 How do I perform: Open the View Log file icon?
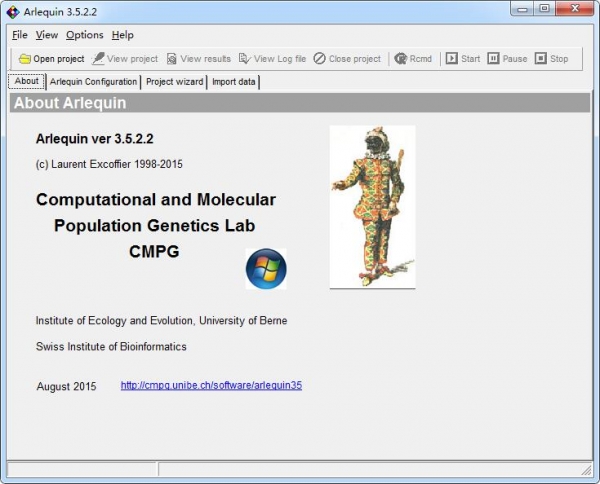[245, 59]
